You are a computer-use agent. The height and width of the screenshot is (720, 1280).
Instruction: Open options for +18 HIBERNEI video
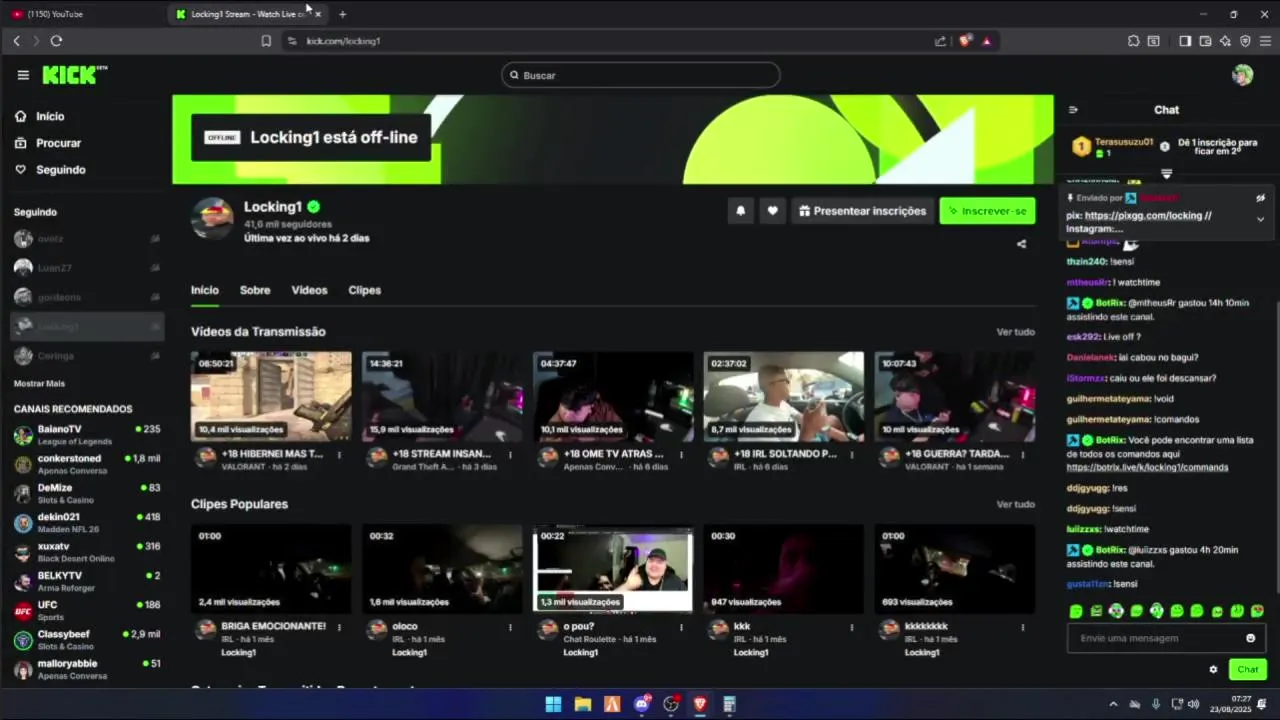(x=339, y=454)
